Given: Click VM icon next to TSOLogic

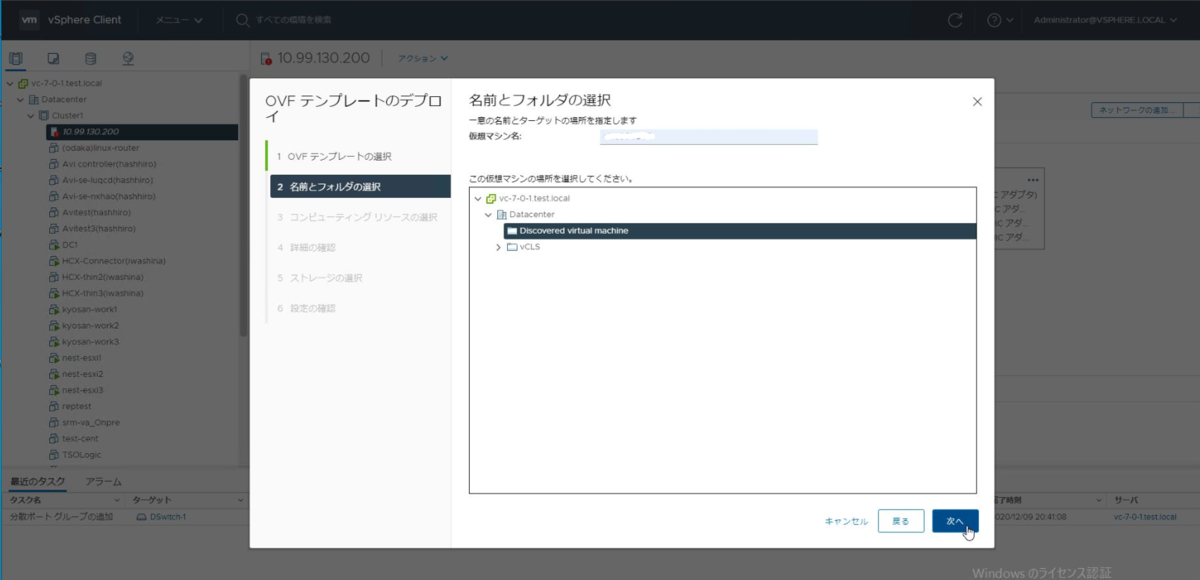Looking at the screenshot, I should [x=55, y=454].
